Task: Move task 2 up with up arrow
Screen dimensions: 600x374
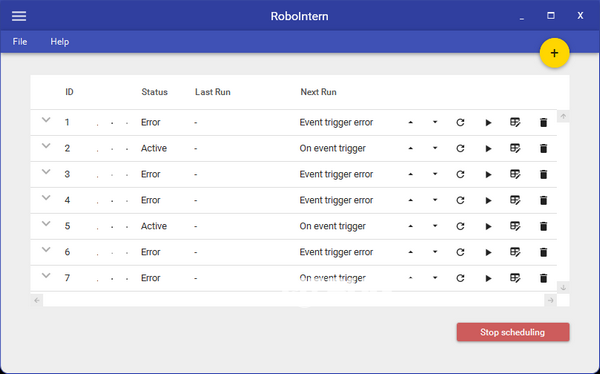Action: (411, 149)
